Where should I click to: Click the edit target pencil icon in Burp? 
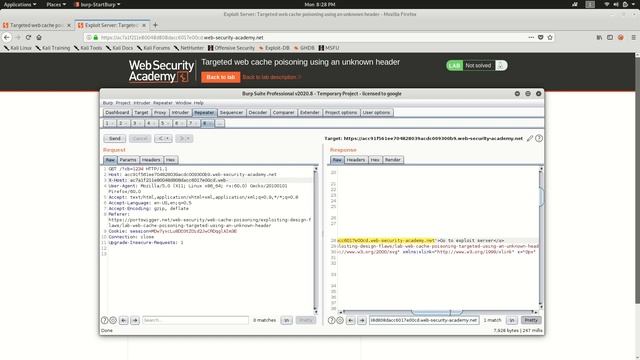click(530, 138)
